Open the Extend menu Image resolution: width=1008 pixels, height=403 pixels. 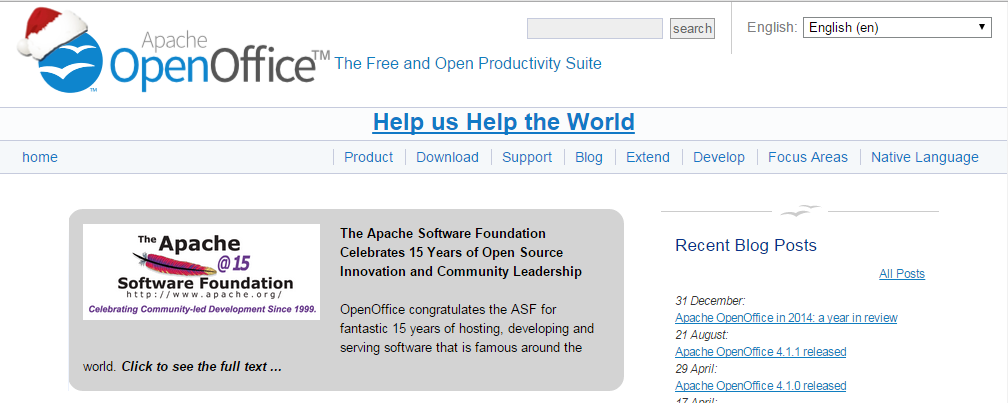point(648,157)
